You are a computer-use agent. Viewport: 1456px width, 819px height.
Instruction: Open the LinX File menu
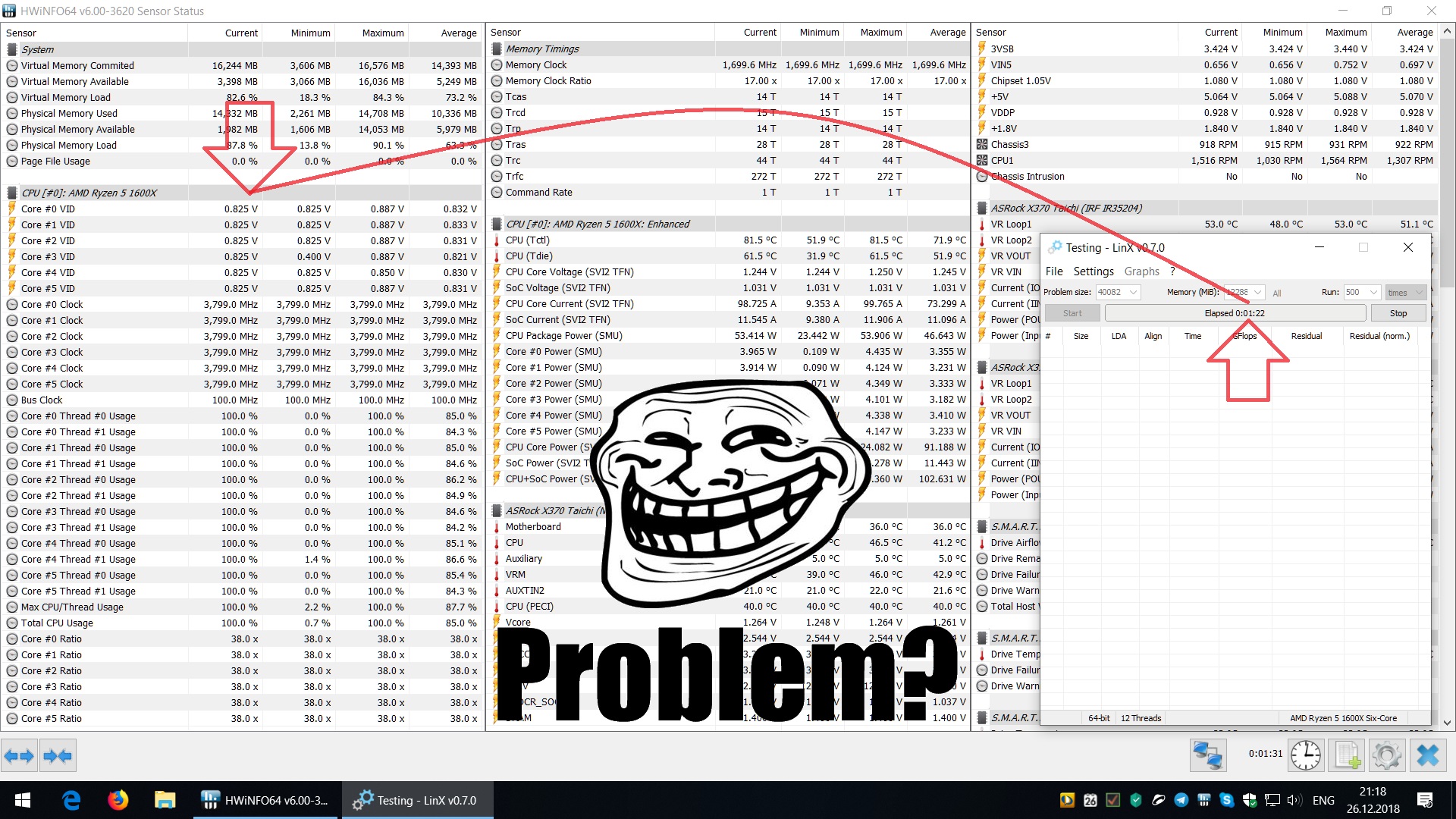[x=1054, y=271]
